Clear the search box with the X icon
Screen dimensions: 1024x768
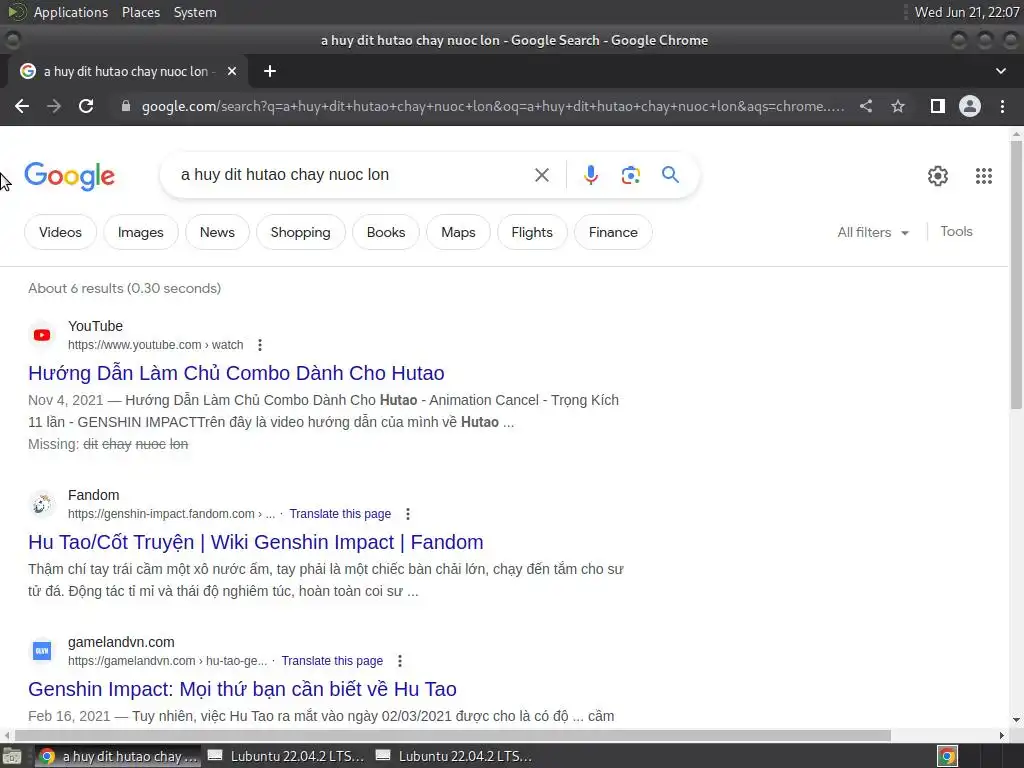point(541,175)
